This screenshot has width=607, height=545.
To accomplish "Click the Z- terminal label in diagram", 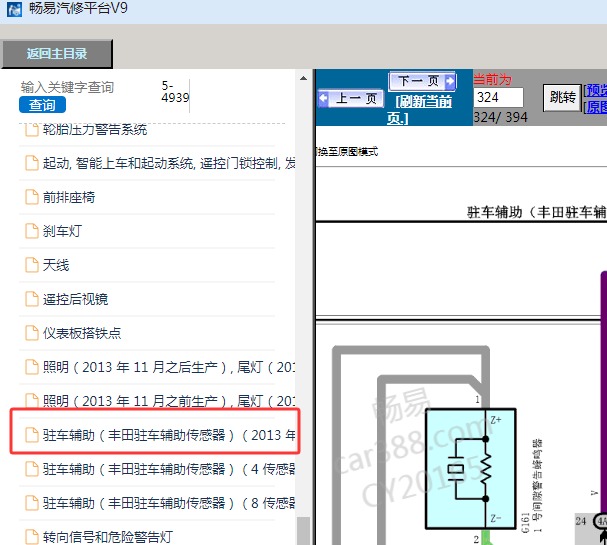I will (x=496, y=518).
